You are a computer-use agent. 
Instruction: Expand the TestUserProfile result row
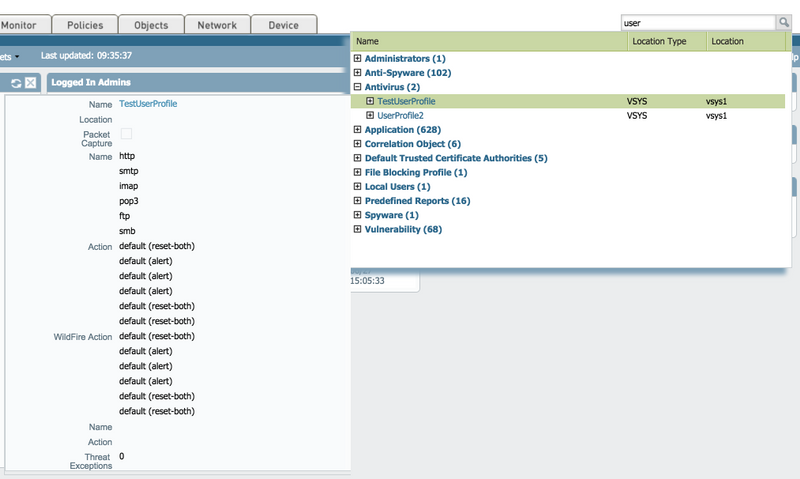click(370, 101)
